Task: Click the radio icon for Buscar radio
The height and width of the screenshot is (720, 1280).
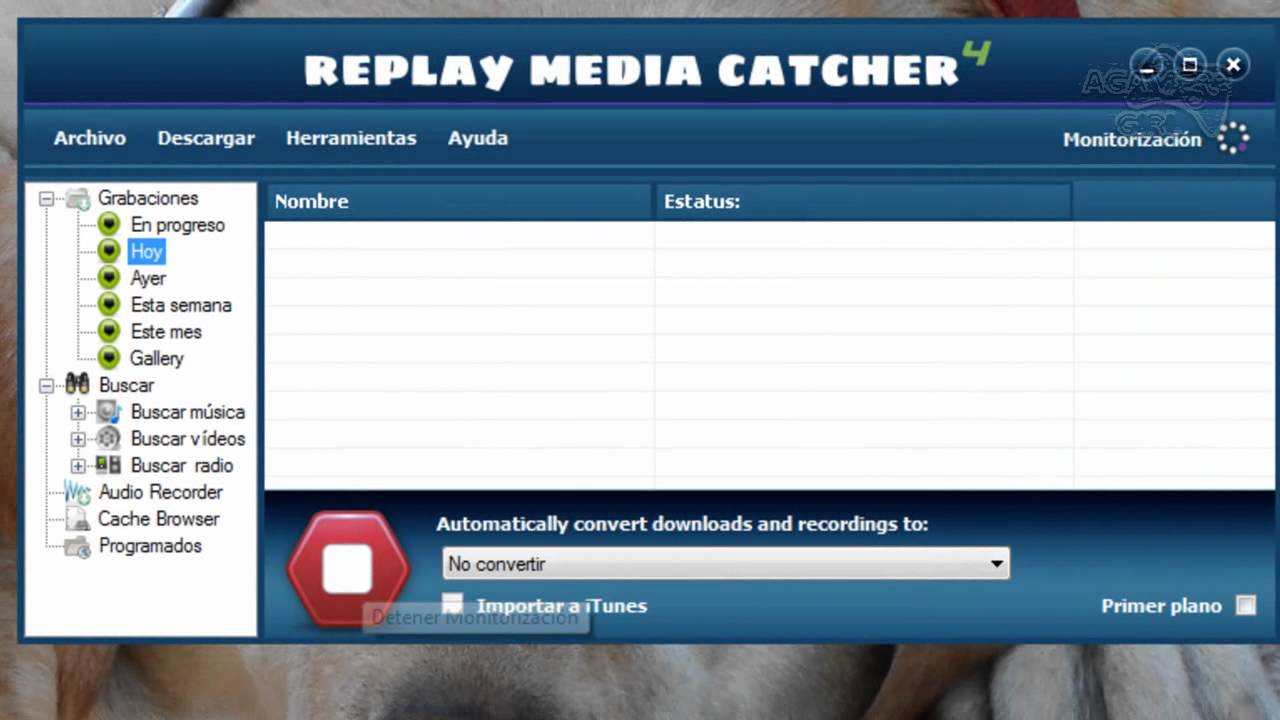Action: [x=109, y=465]
